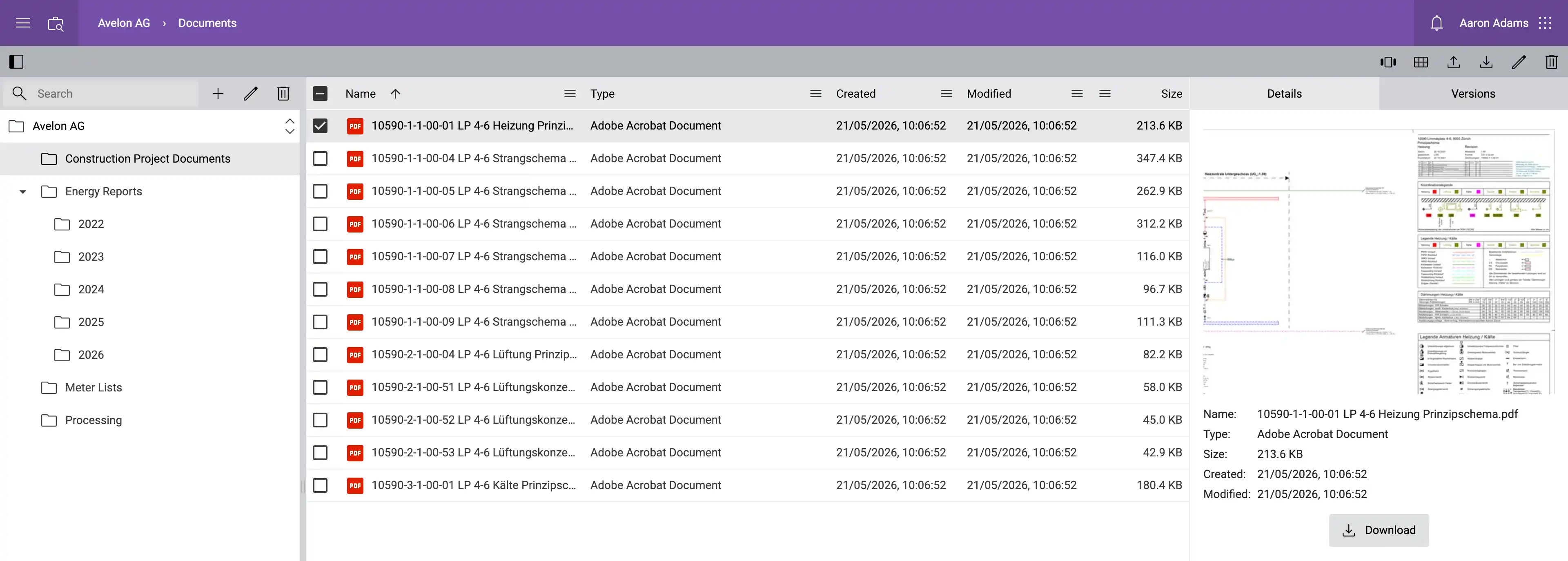Open the hamburger navigation menu

click(22, 23)
